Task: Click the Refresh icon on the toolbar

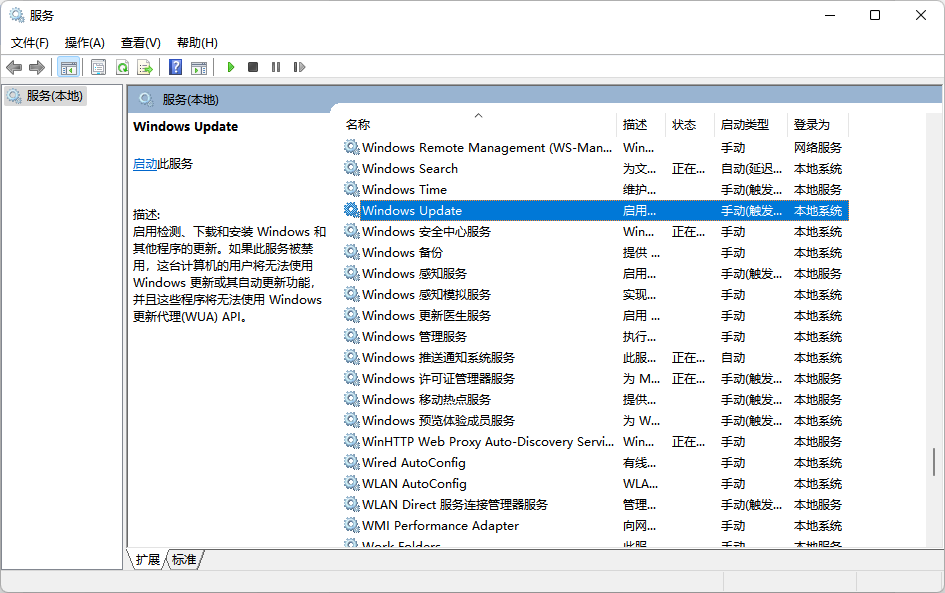Action: tap(122, 67)
